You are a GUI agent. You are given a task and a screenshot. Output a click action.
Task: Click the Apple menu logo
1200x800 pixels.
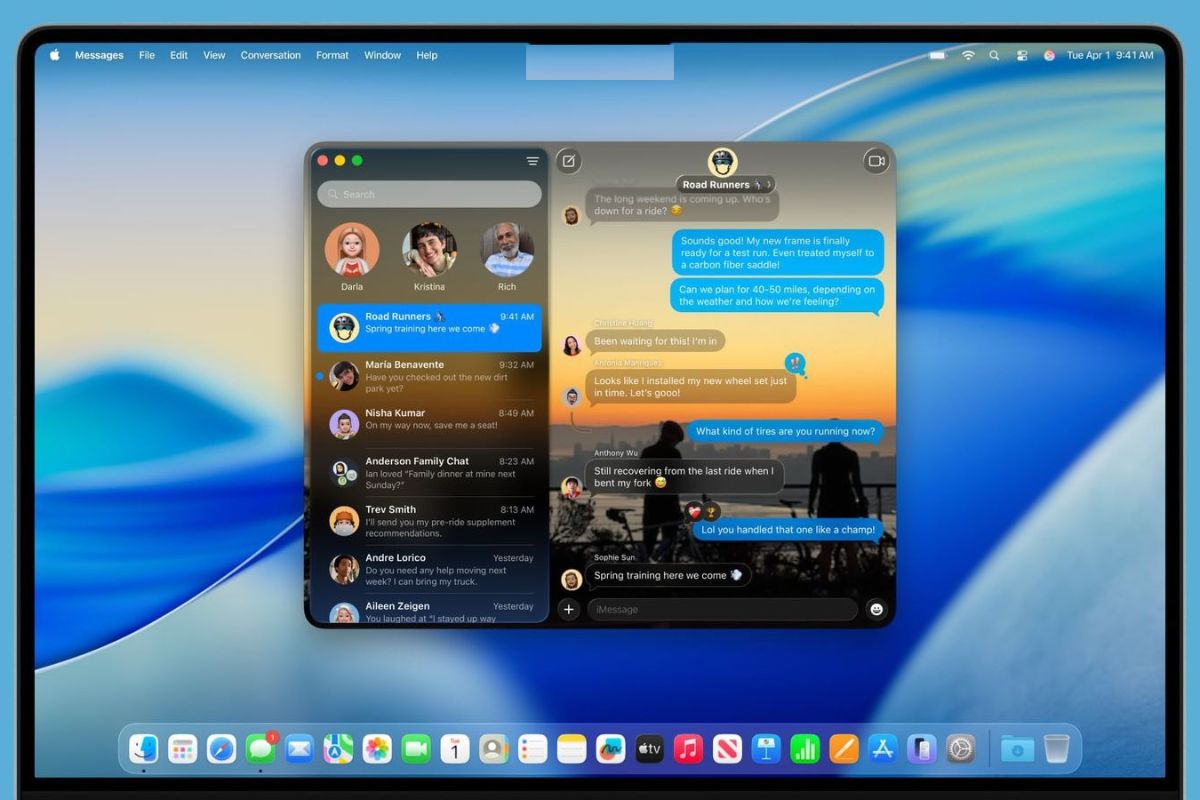(x=55, y=55)
